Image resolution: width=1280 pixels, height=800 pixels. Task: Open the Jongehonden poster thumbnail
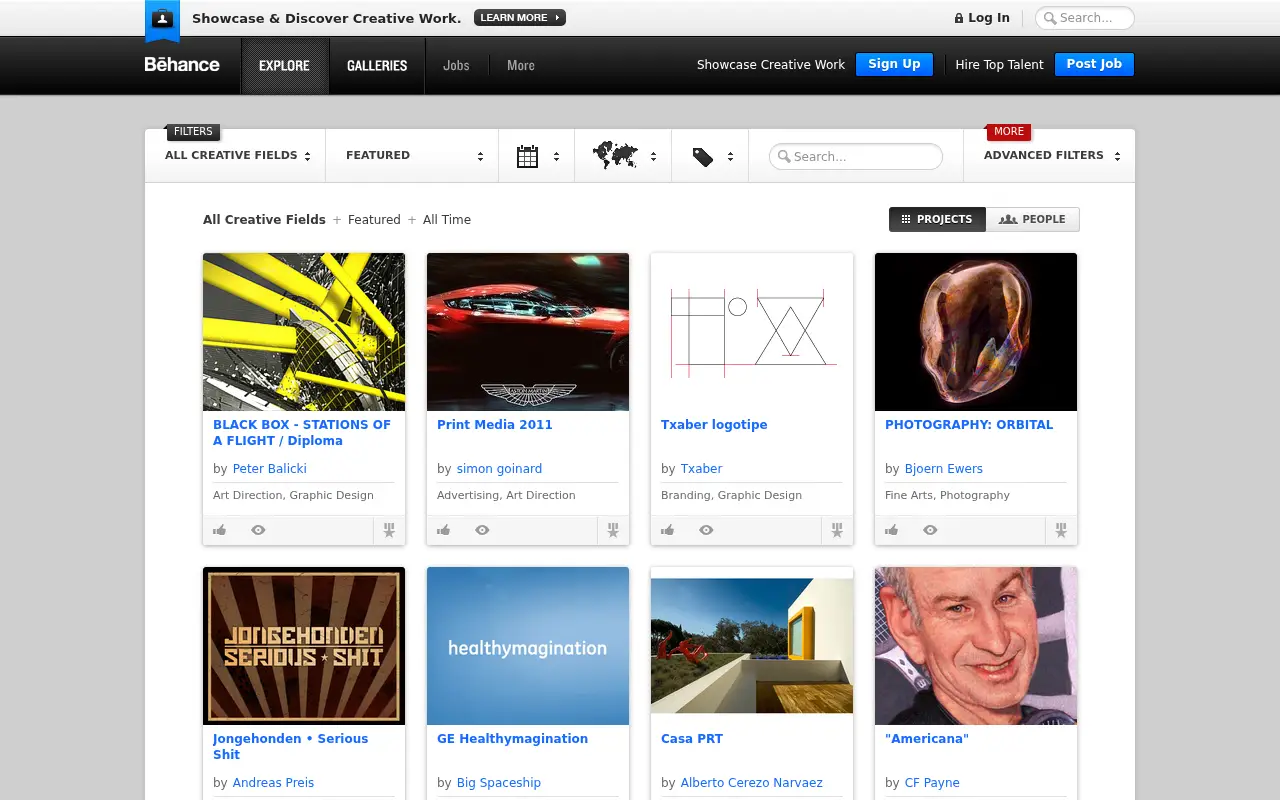(304, 646)
